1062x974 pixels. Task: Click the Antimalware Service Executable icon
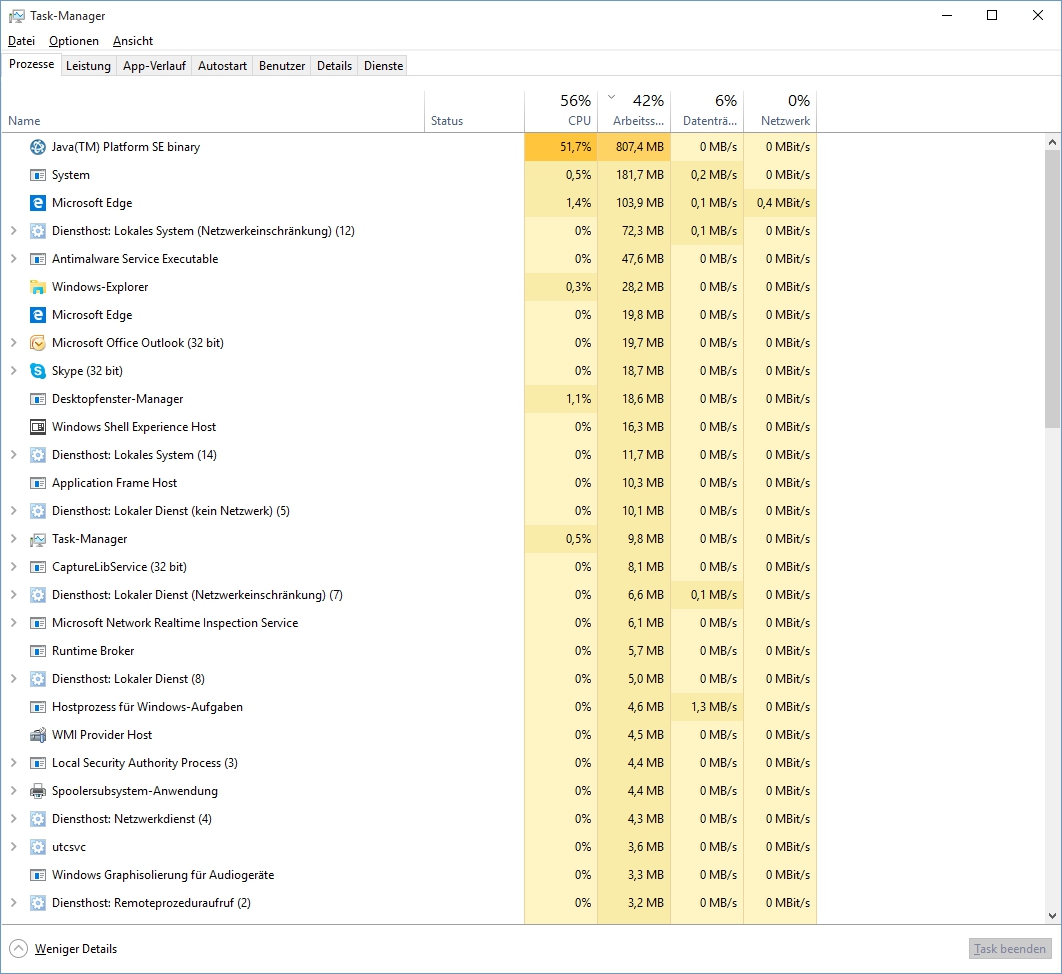click(x=38, y=259)
